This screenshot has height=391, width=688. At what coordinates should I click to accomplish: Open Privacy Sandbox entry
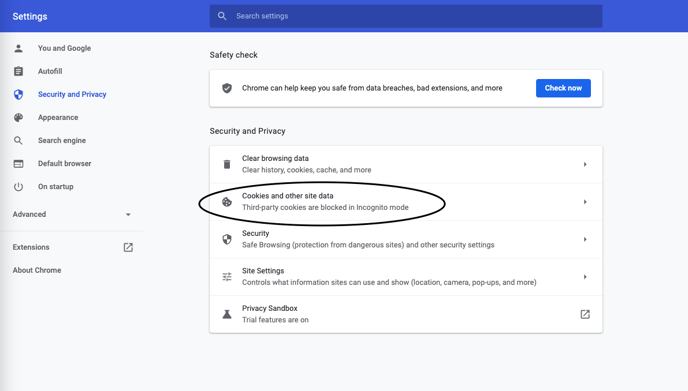pyautogui.click(x=406, y=314)
